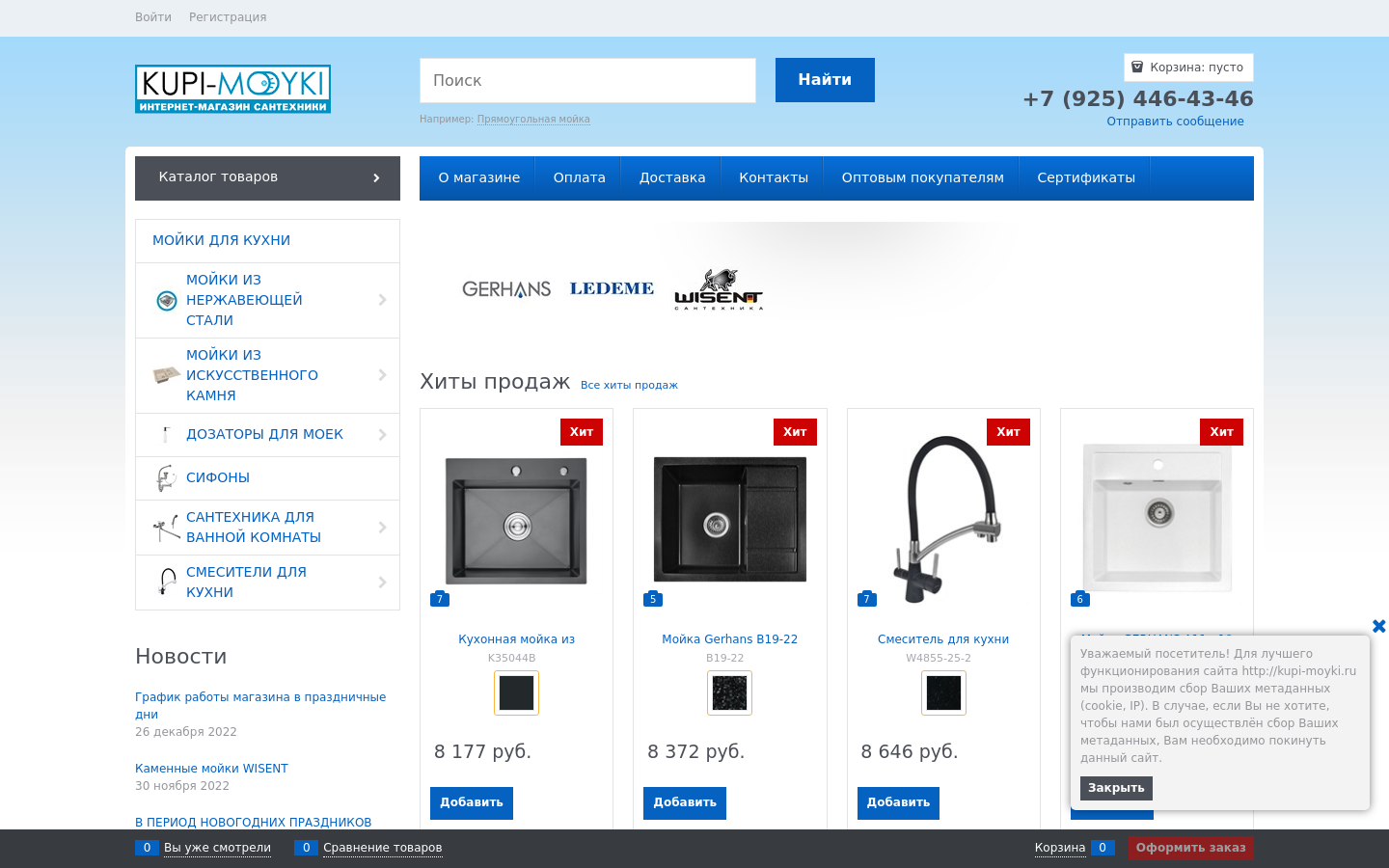
Task: Click the Оформить заказ button
Action: coord(1190,848)
